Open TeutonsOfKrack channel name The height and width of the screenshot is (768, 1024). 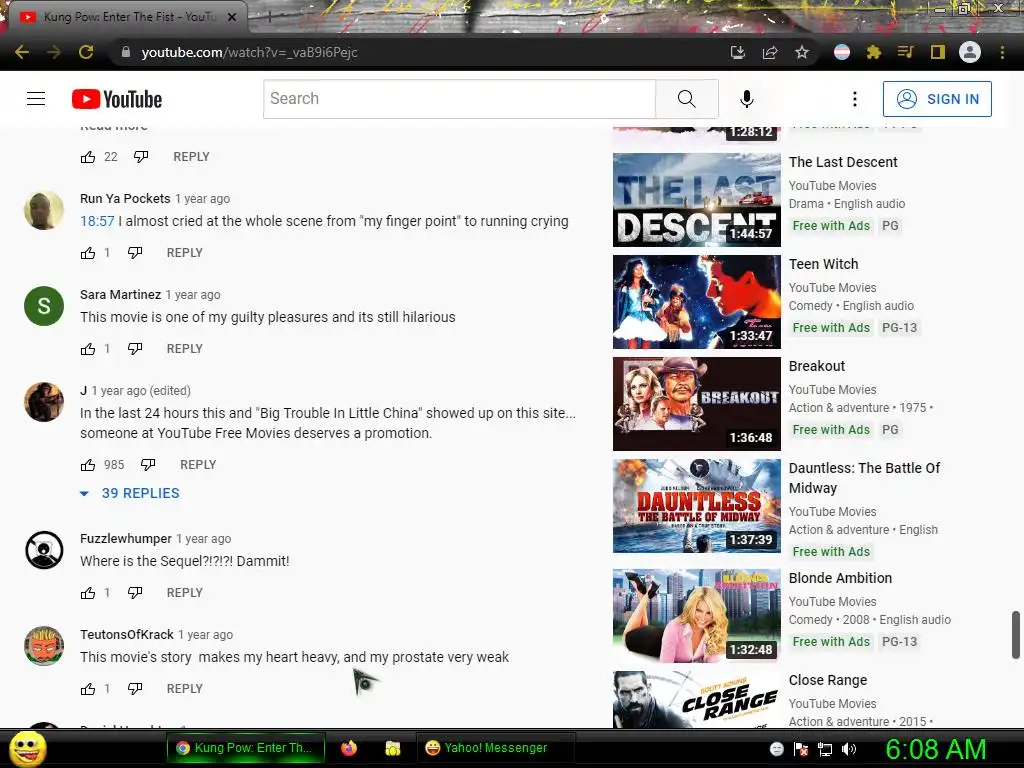tap(127, 635)
